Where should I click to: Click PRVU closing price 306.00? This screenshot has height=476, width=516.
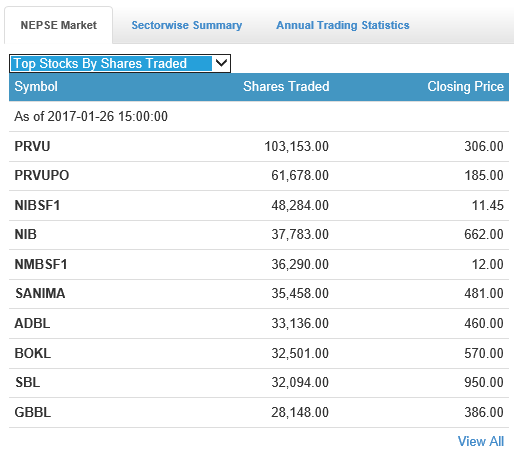(484, 146)
